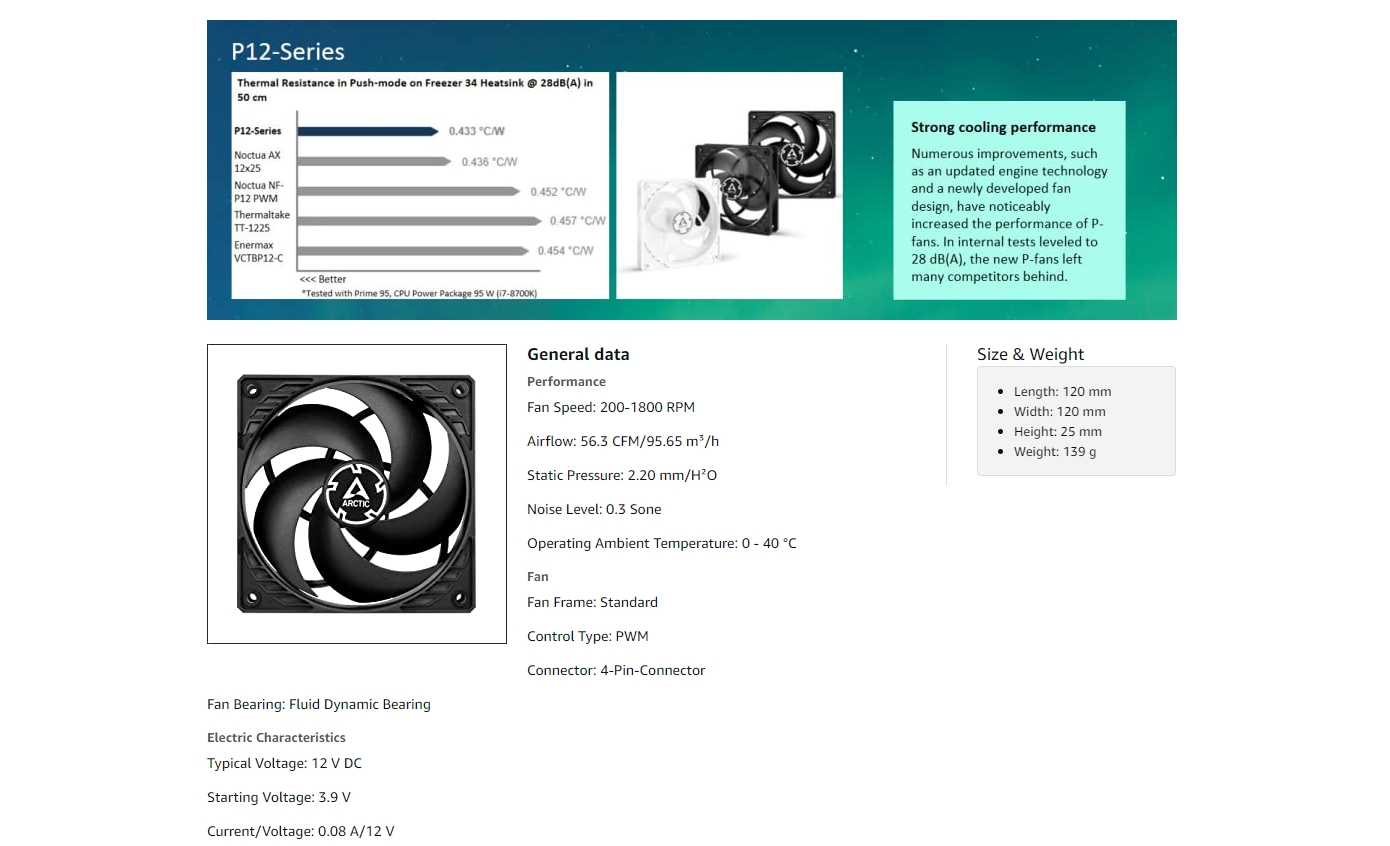Click 'Typical Voltage: 12 V DC' line
The width and height of the screenshot is (1390, 846).
[284, 763]
